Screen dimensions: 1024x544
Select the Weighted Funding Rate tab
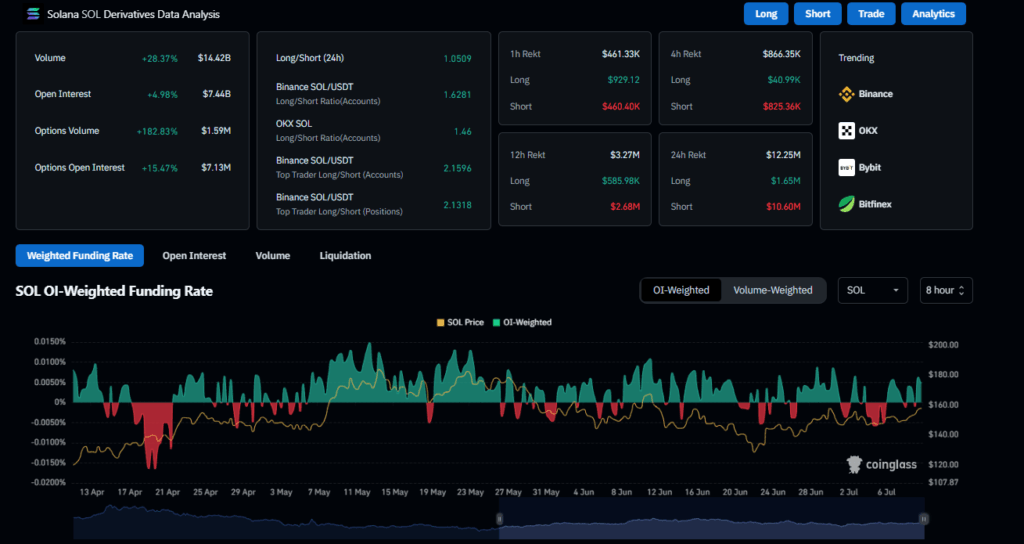pyautogui.click(x=80, y=256)
